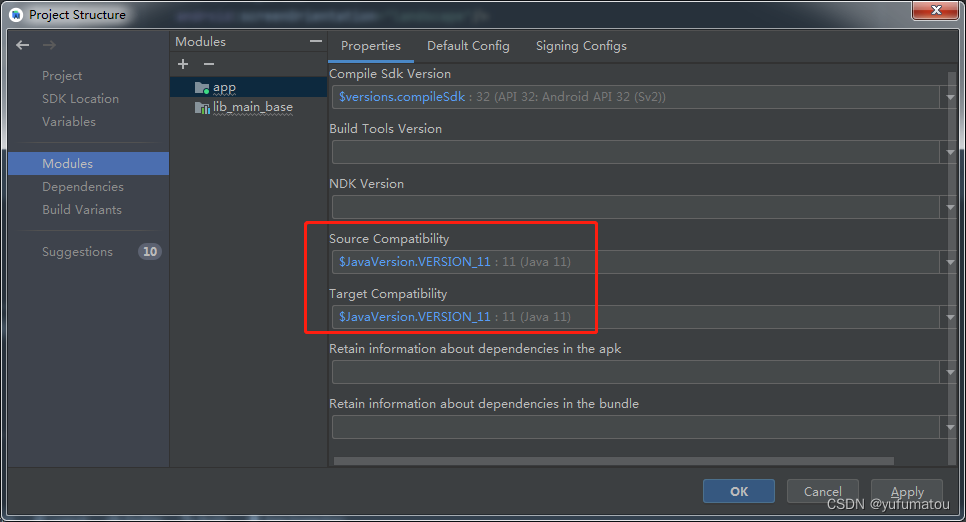Click the horizontal scrollbar in properties
The image size is (966, 522).
click(x=614, y=461)
